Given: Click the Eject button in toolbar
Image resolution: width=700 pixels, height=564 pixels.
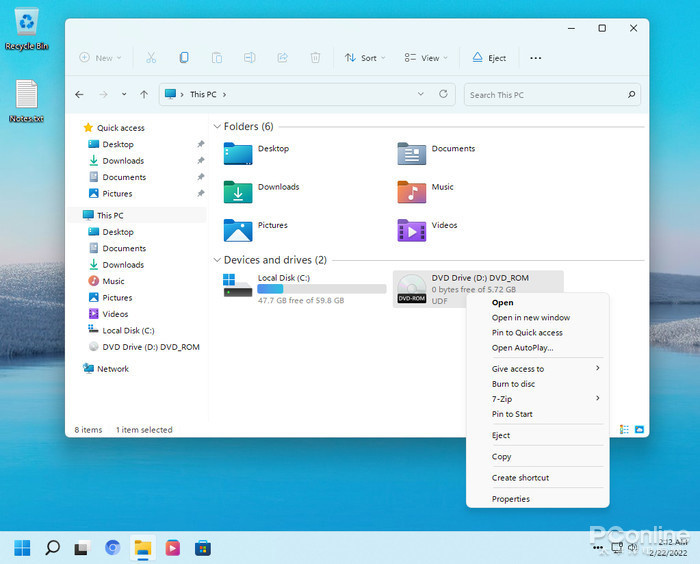Looking at the screenshot, I should tap(489, 58).
